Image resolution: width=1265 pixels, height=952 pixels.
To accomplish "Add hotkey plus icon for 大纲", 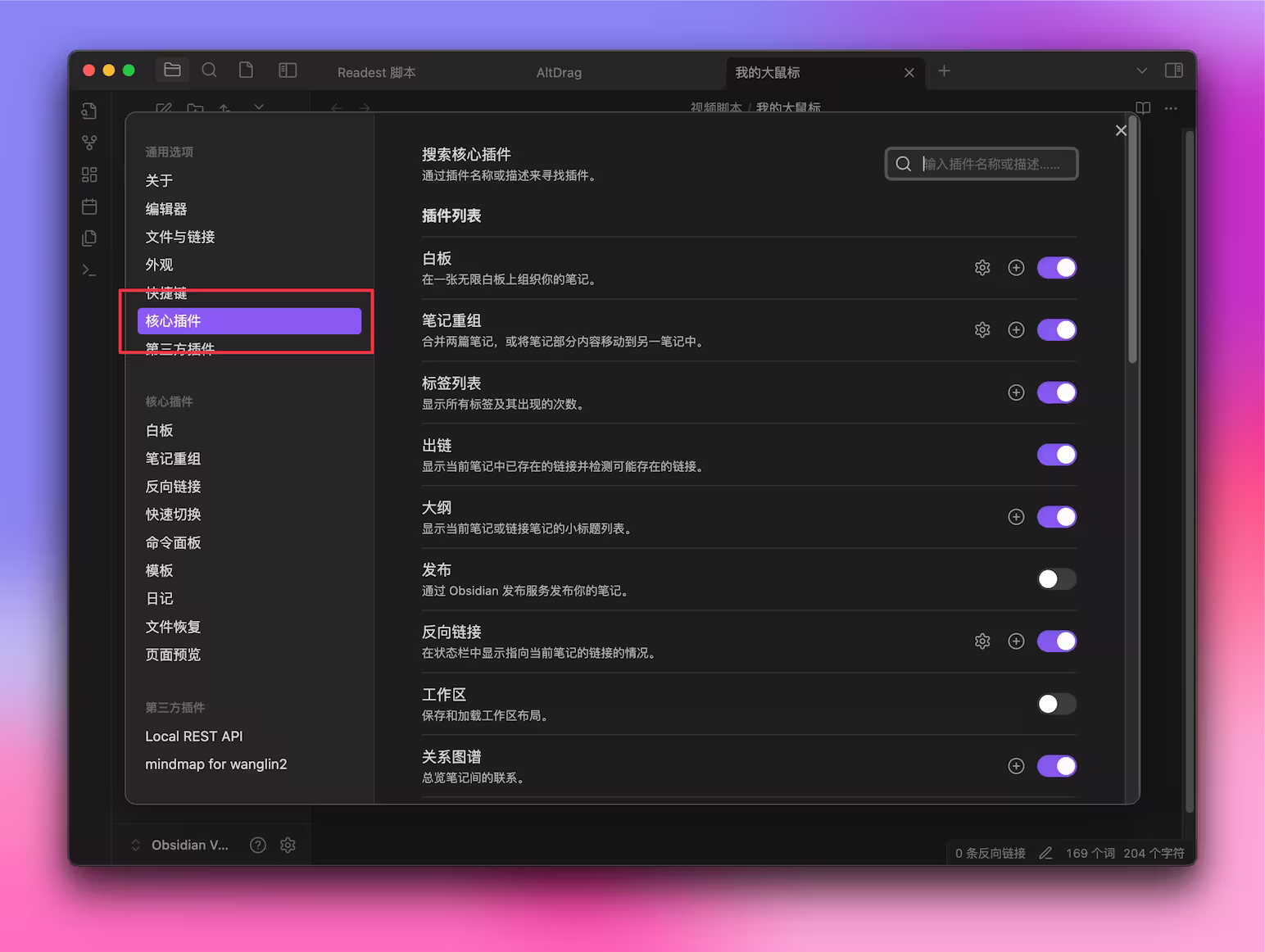I will click(1016, 517).
